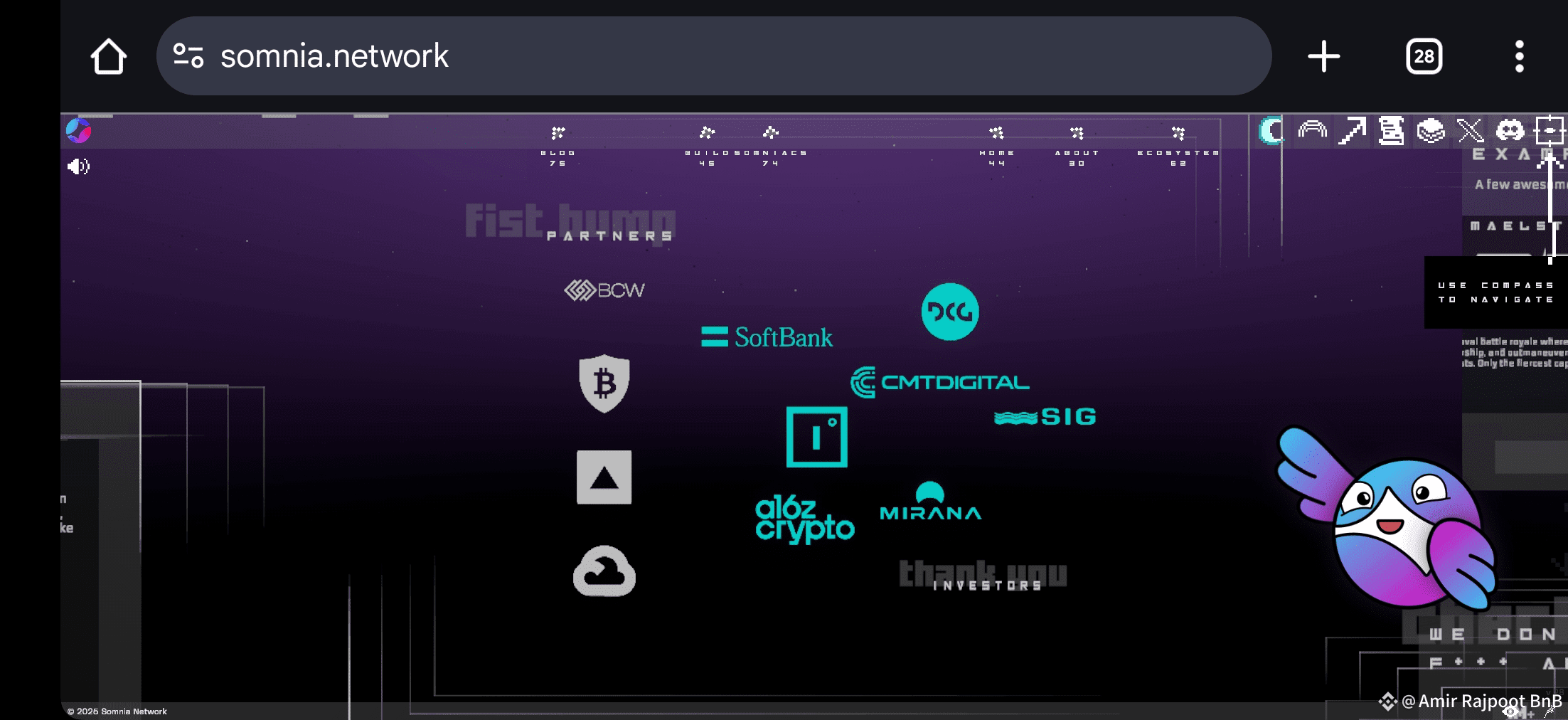Click the diagonal arrow icon
The width and height of the screenshot is (1568, 720).
(1352, 131)
